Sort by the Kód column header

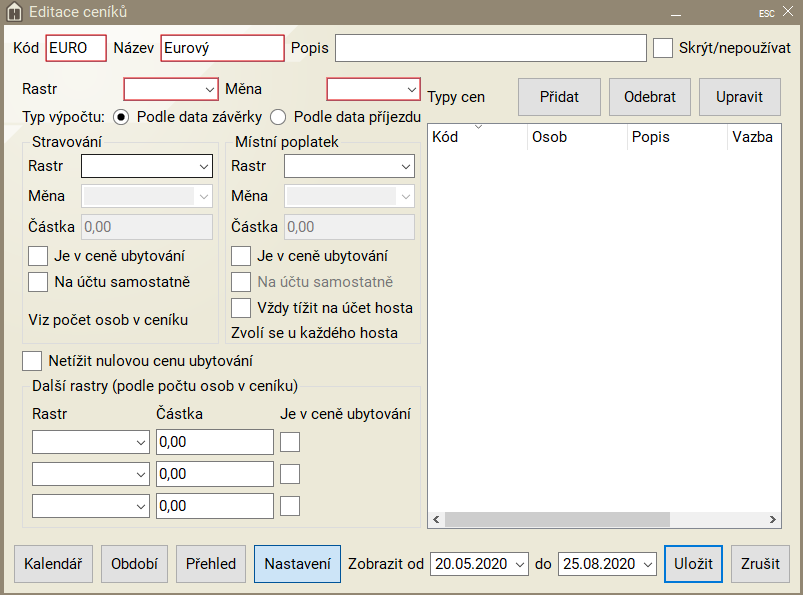pos(476,137)
